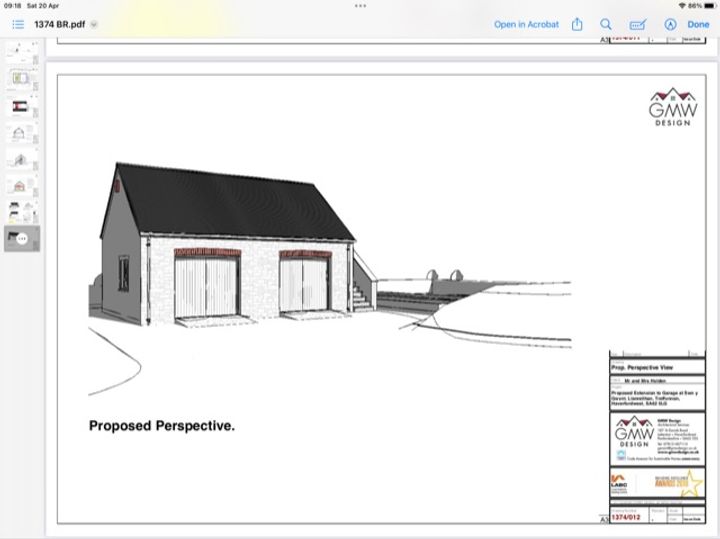Viewport: 720px width, 539px height.
Task: Click drawing number 1374/012
Action: (625, 517)
